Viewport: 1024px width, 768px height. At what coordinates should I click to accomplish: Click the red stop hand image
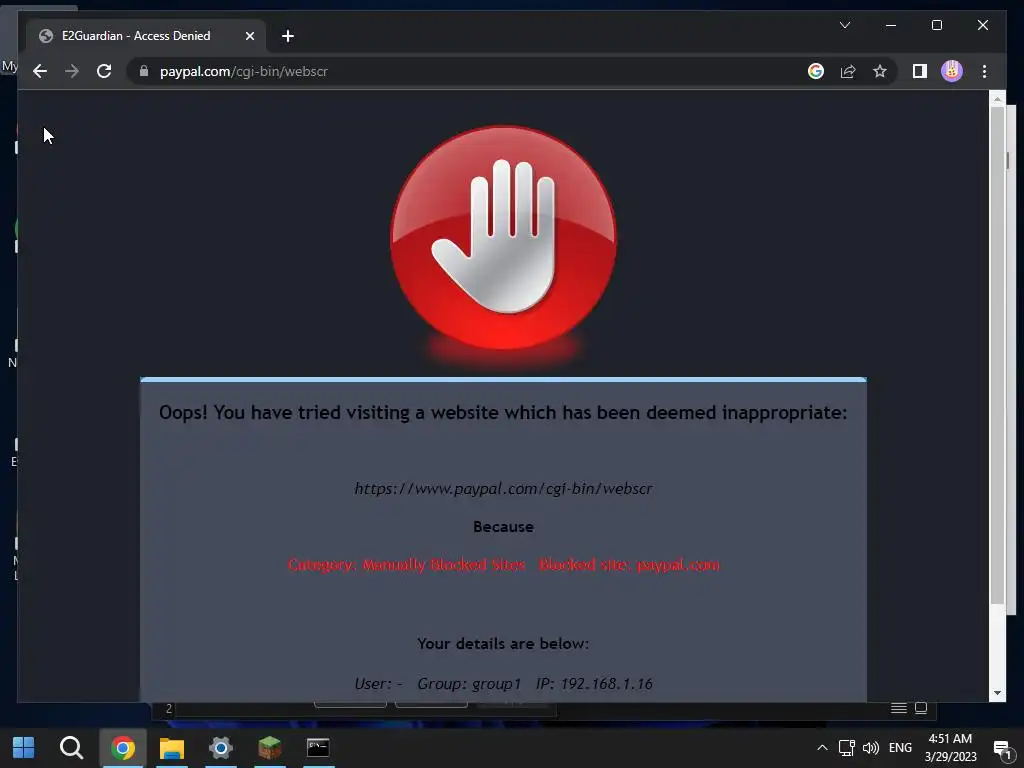click(503, 238)
